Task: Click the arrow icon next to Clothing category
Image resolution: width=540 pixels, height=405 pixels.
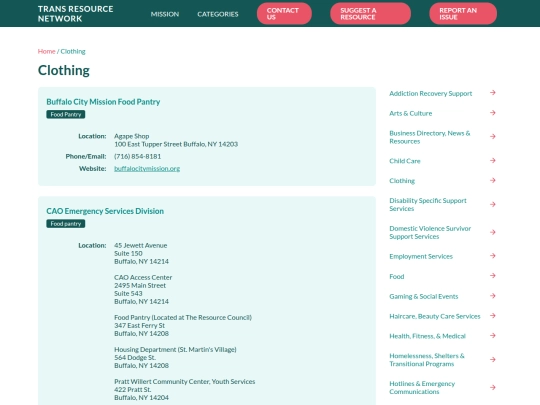Action: click(493, 180)
